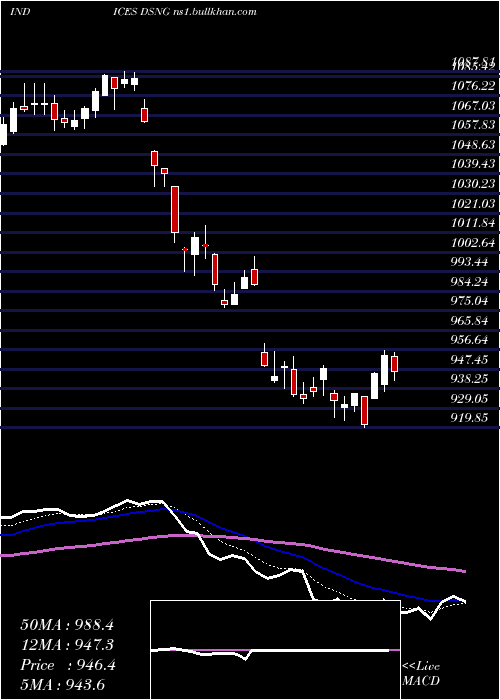Image resolution: width=500 pixels, height=700 pixels.
Task: Click the 1021.03 price axis label
Action: tap(473, 203)
